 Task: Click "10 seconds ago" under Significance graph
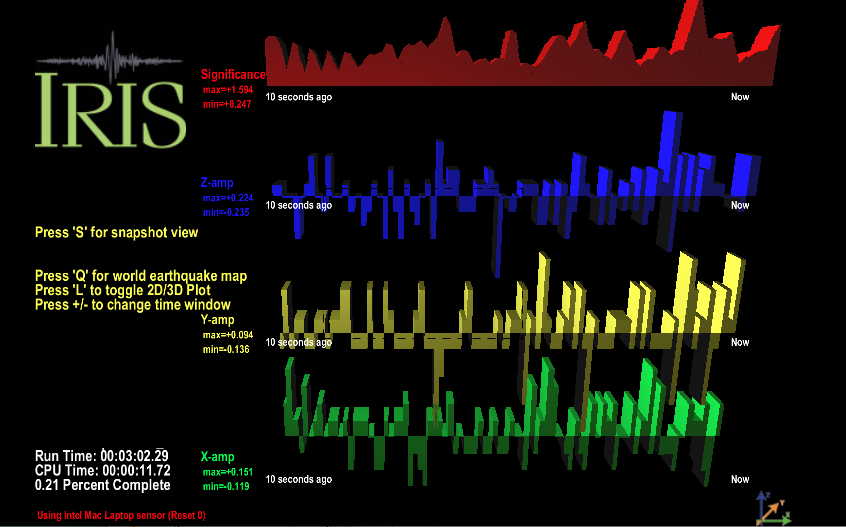pyautogui.click(x=298, y=97)
